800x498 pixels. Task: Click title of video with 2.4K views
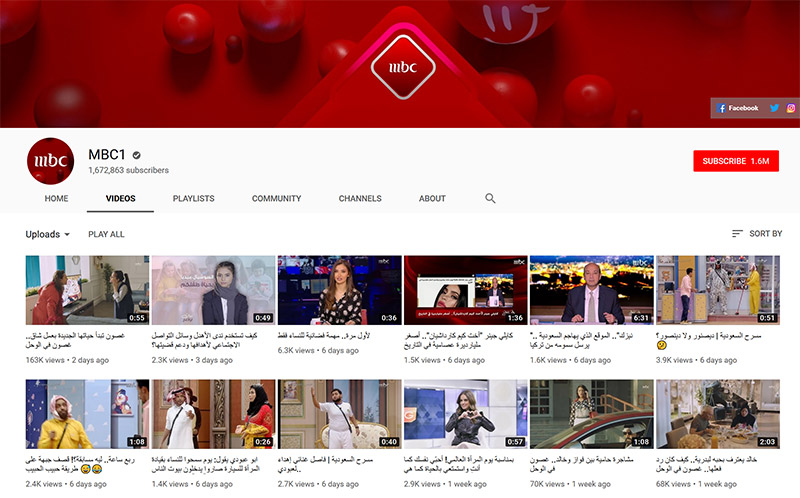(80, 464)
